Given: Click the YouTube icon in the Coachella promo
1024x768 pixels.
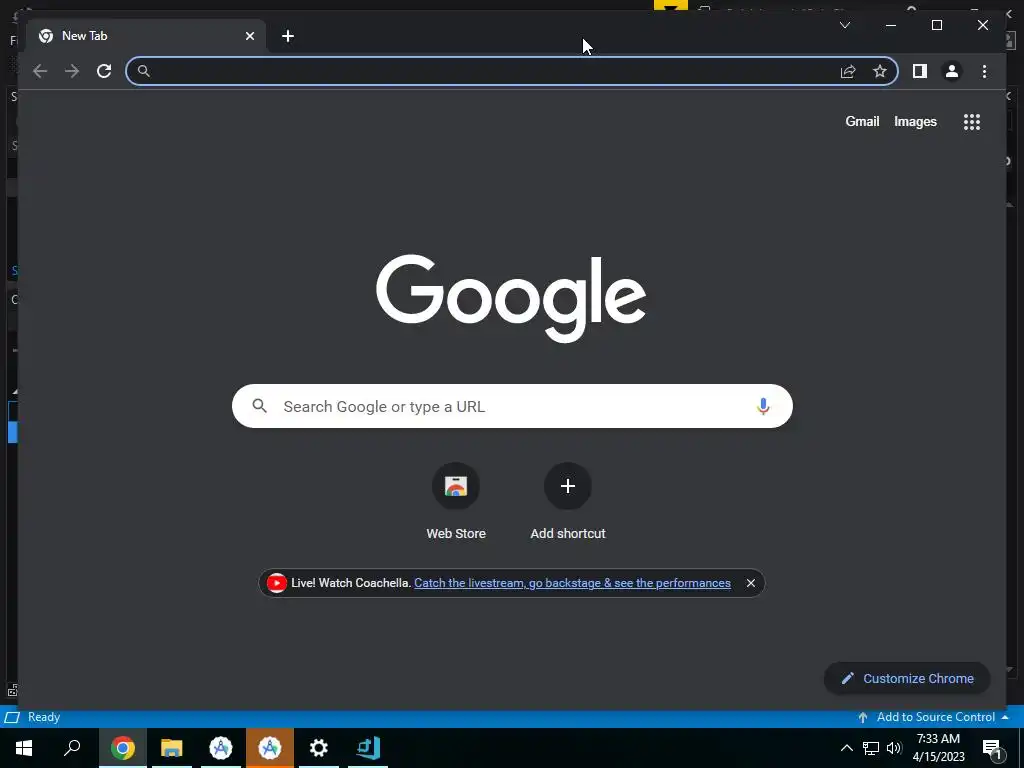Looking at the screenshot, I should point(276,583).
